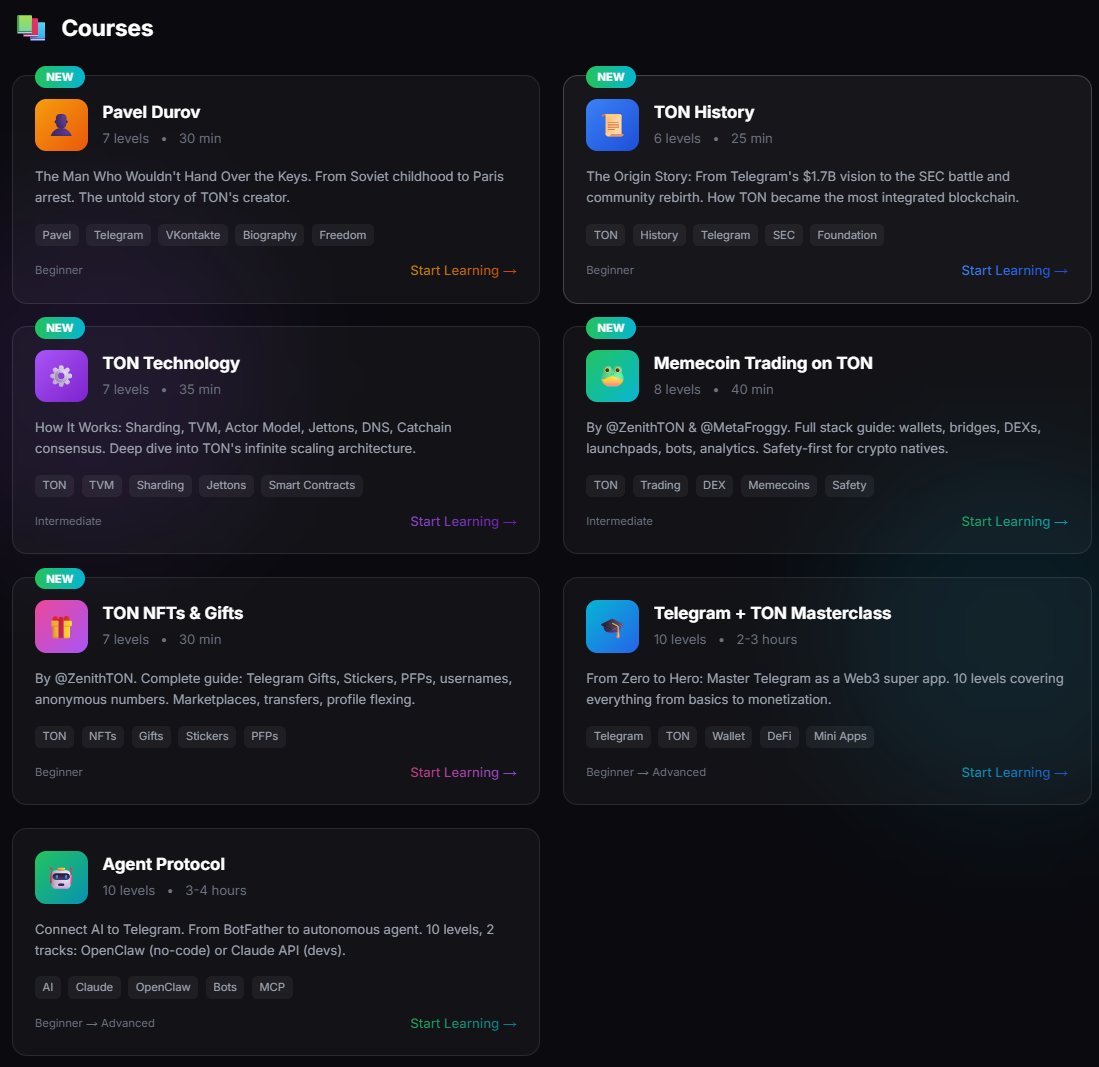This screenshot has height=1067, width=1099.
Task: Select the OpenClaw tag
Action: pyautogui.click(x=163, y=987)
